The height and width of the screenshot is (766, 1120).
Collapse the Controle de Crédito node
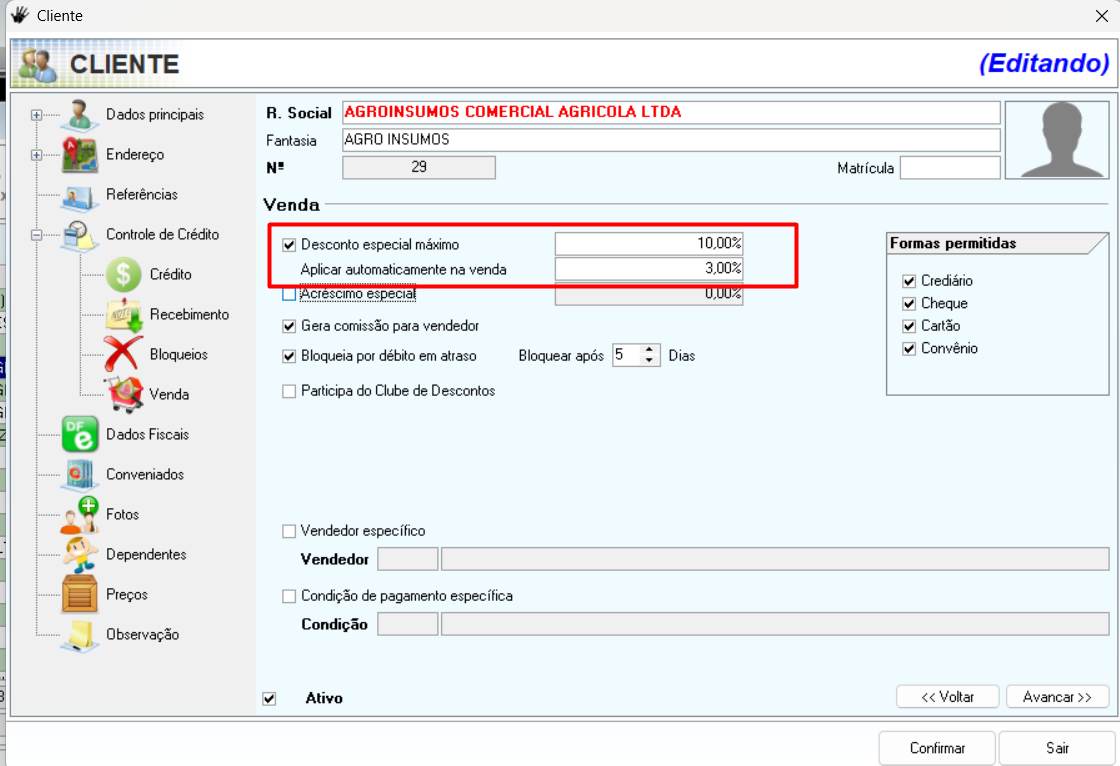(37, 235)
